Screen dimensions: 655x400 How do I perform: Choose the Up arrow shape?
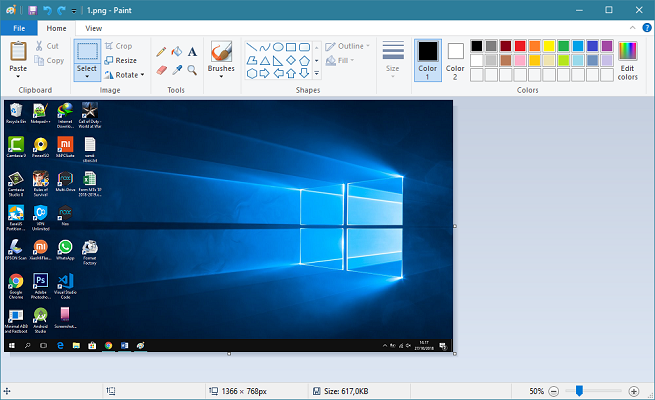pyautogui.click(x=291, y=74)
